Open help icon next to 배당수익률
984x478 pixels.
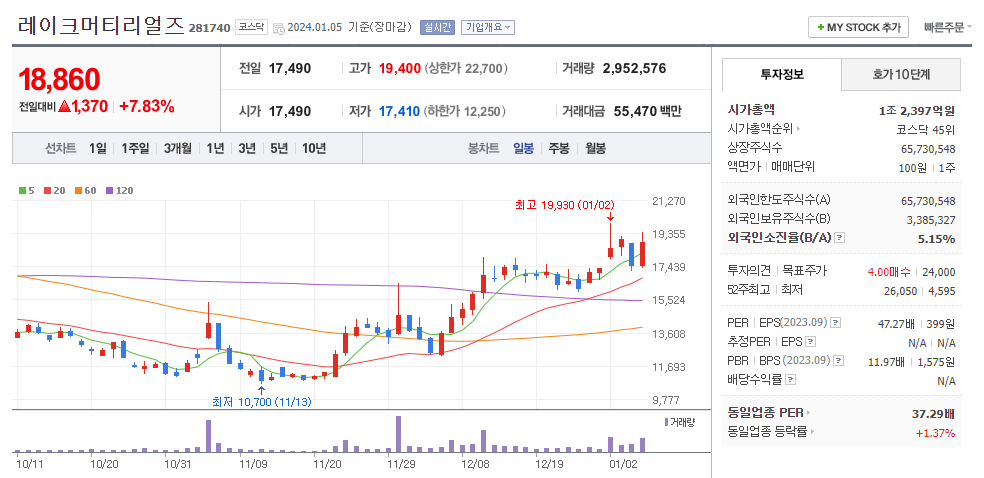791,380
